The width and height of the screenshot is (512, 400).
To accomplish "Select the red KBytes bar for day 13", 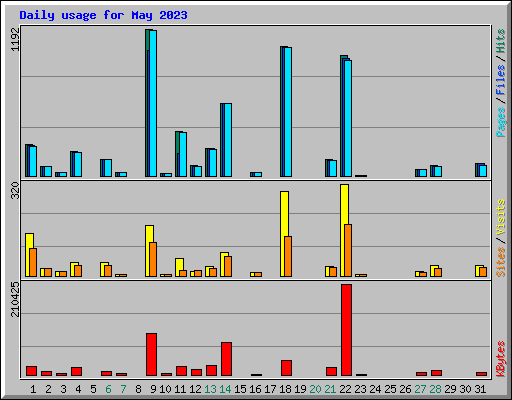I will pyautogui.click(x=211, y=371).
